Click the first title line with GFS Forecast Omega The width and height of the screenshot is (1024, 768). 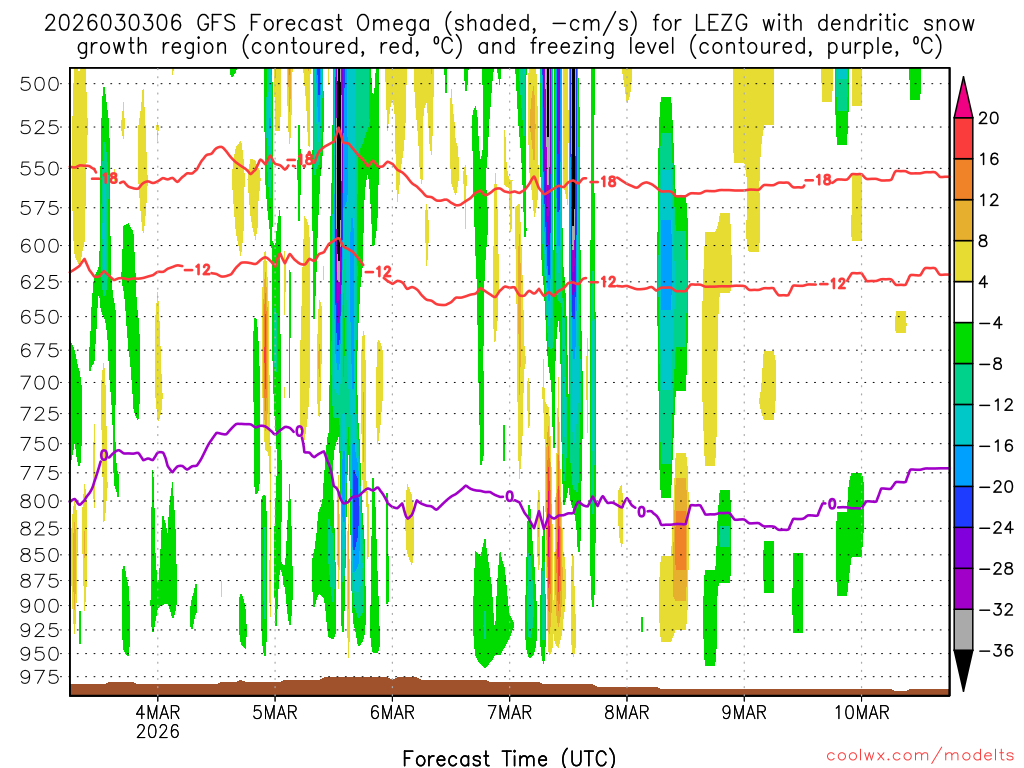[509, 24]
